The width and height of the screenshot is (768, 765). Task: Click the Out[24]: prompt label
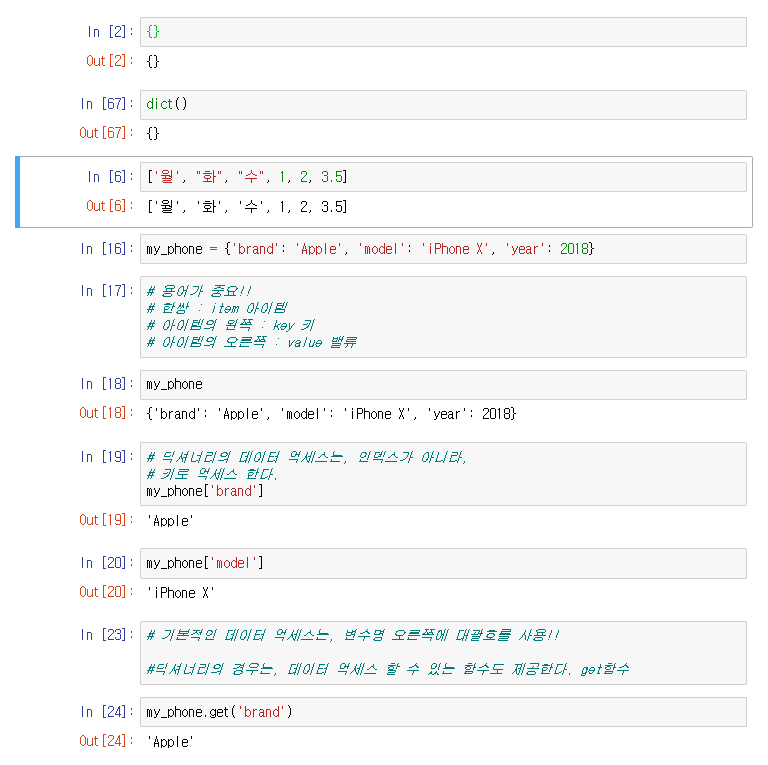[106, 741]
